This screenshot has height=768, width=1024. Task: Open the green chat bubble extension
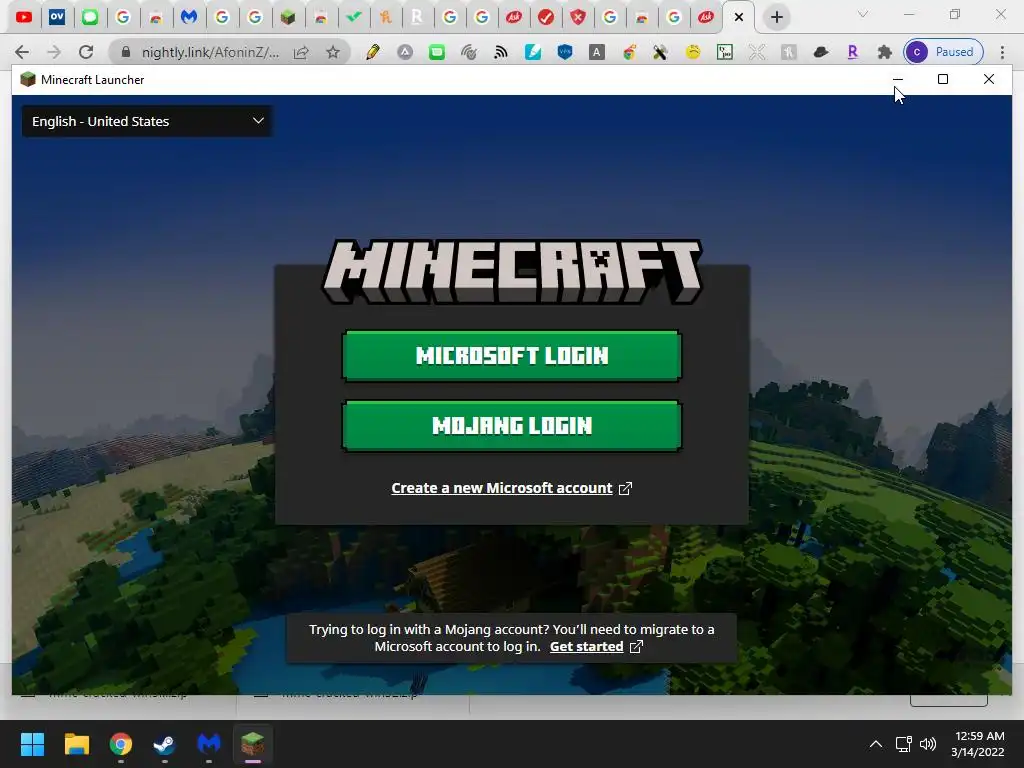tap(437, 52)
